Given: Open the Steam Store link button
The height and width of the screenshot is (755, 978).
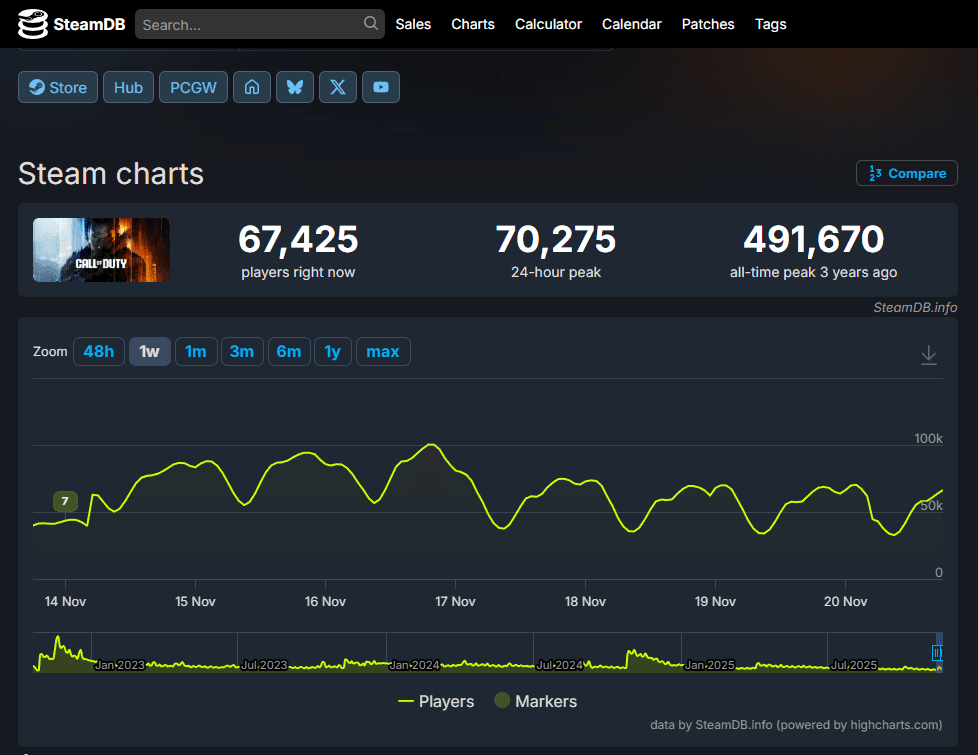Looking at the screenshot, I should click(58, 87).
